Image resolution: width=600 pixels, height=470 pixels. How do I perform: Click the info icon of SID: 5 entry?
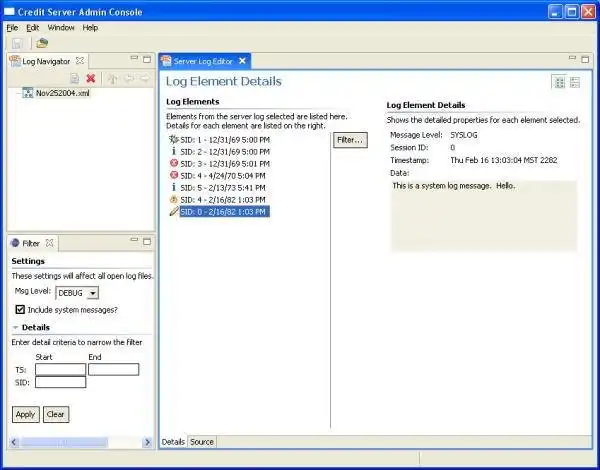(x=174, y=188)
